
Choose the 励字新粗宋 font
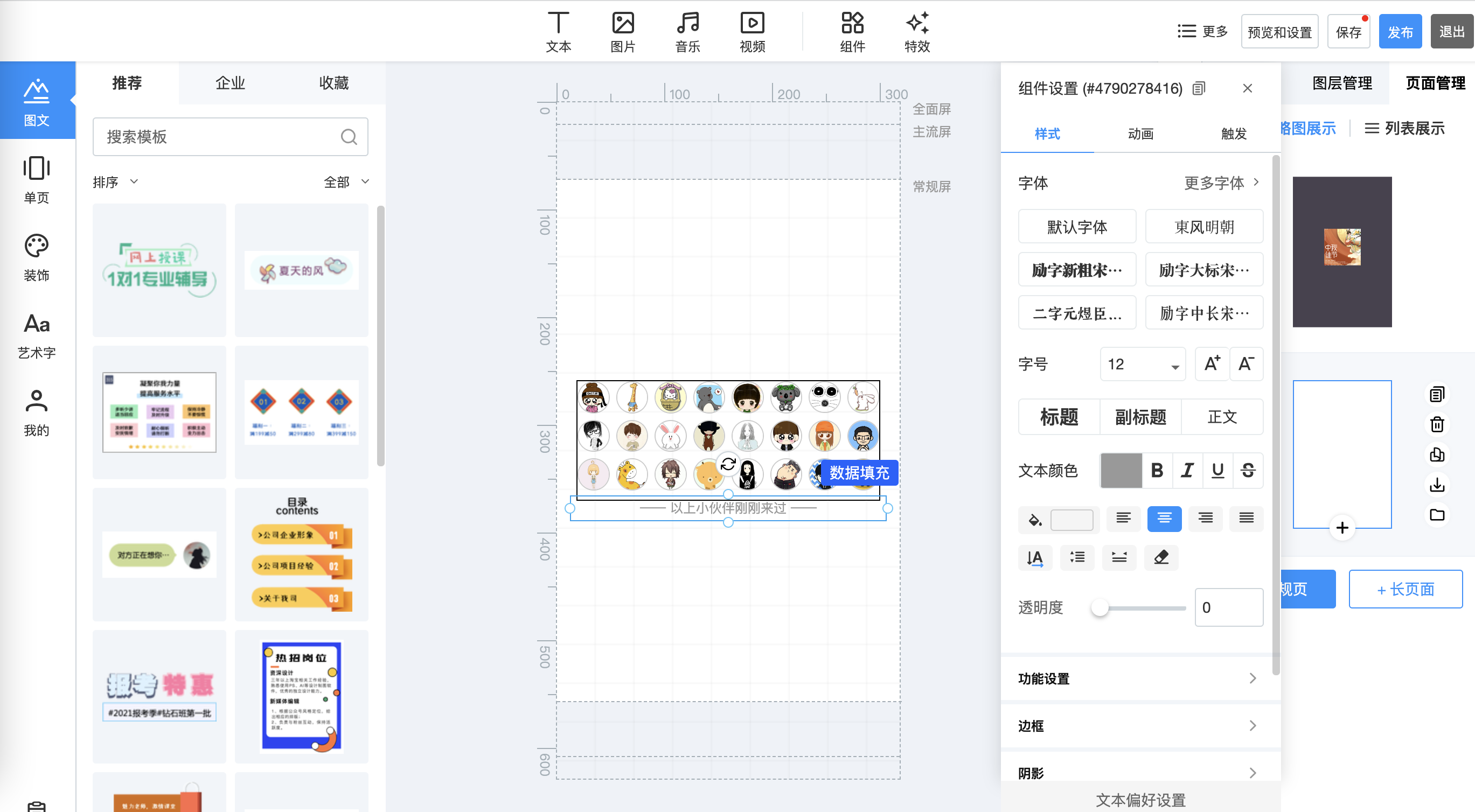1076,270
